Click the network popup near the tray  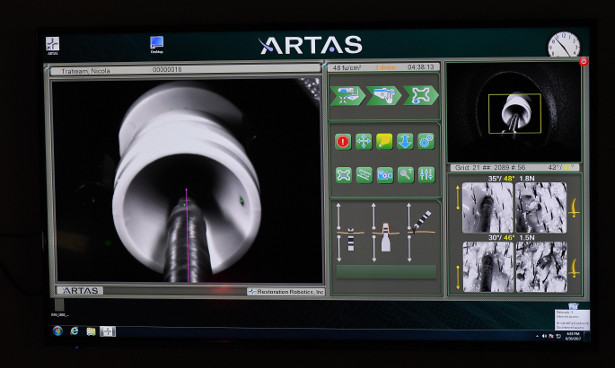572,319
